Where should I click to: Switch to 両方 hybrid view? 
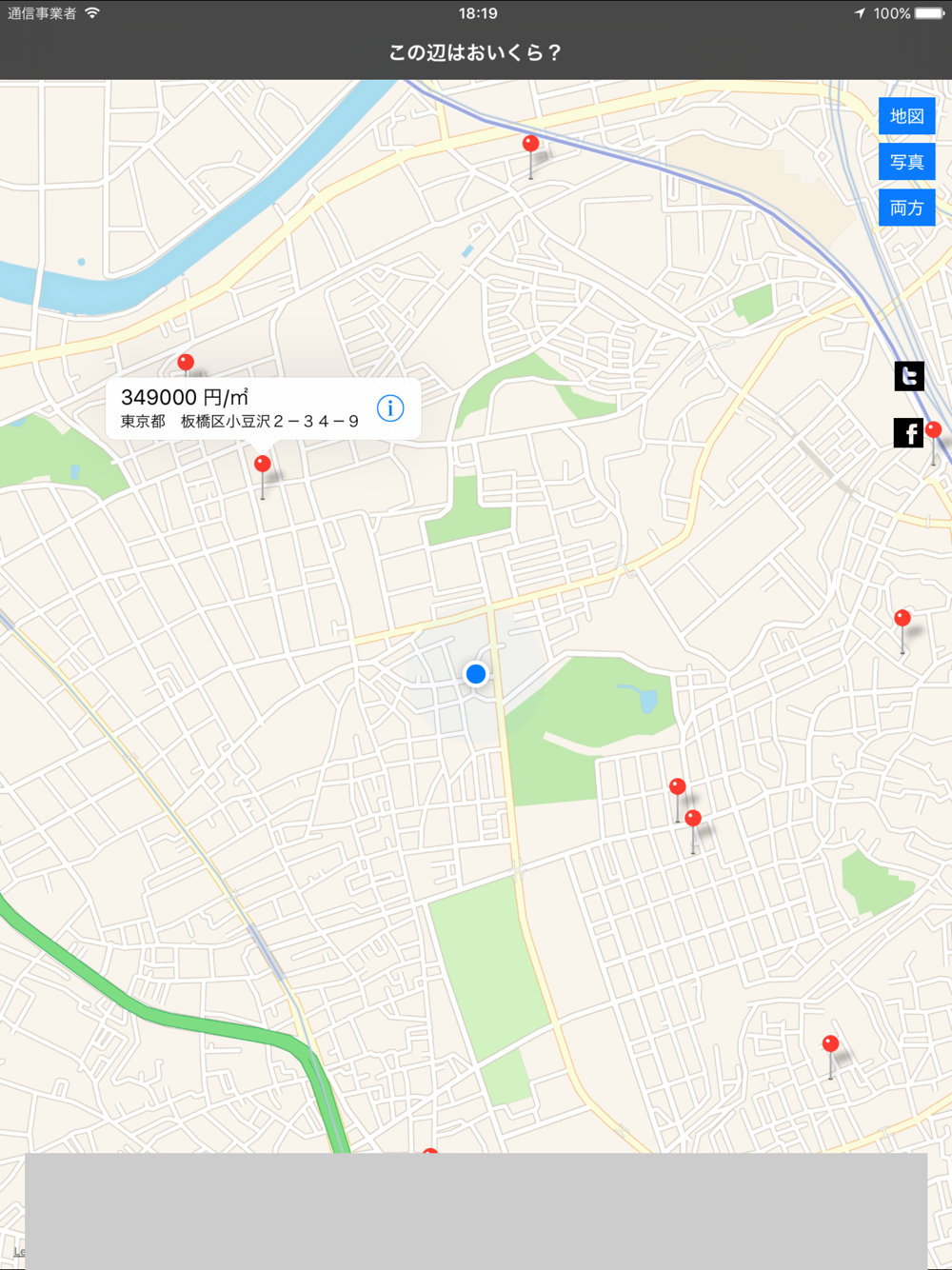907,208
